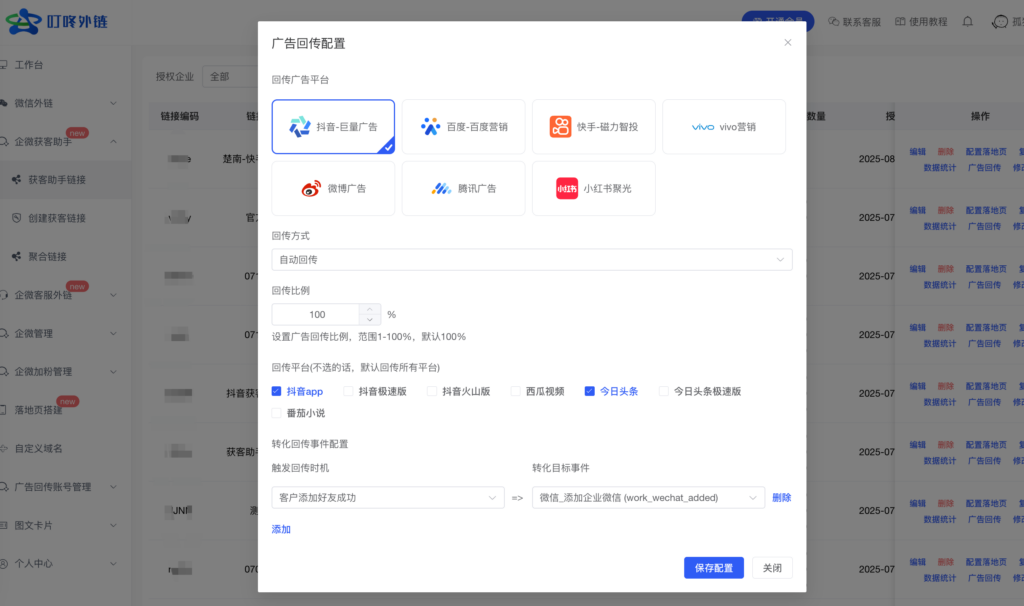The width and height of the screenshot is (1024, 606).
Task: Click the notification bell icon
Action: pos(967,21)
